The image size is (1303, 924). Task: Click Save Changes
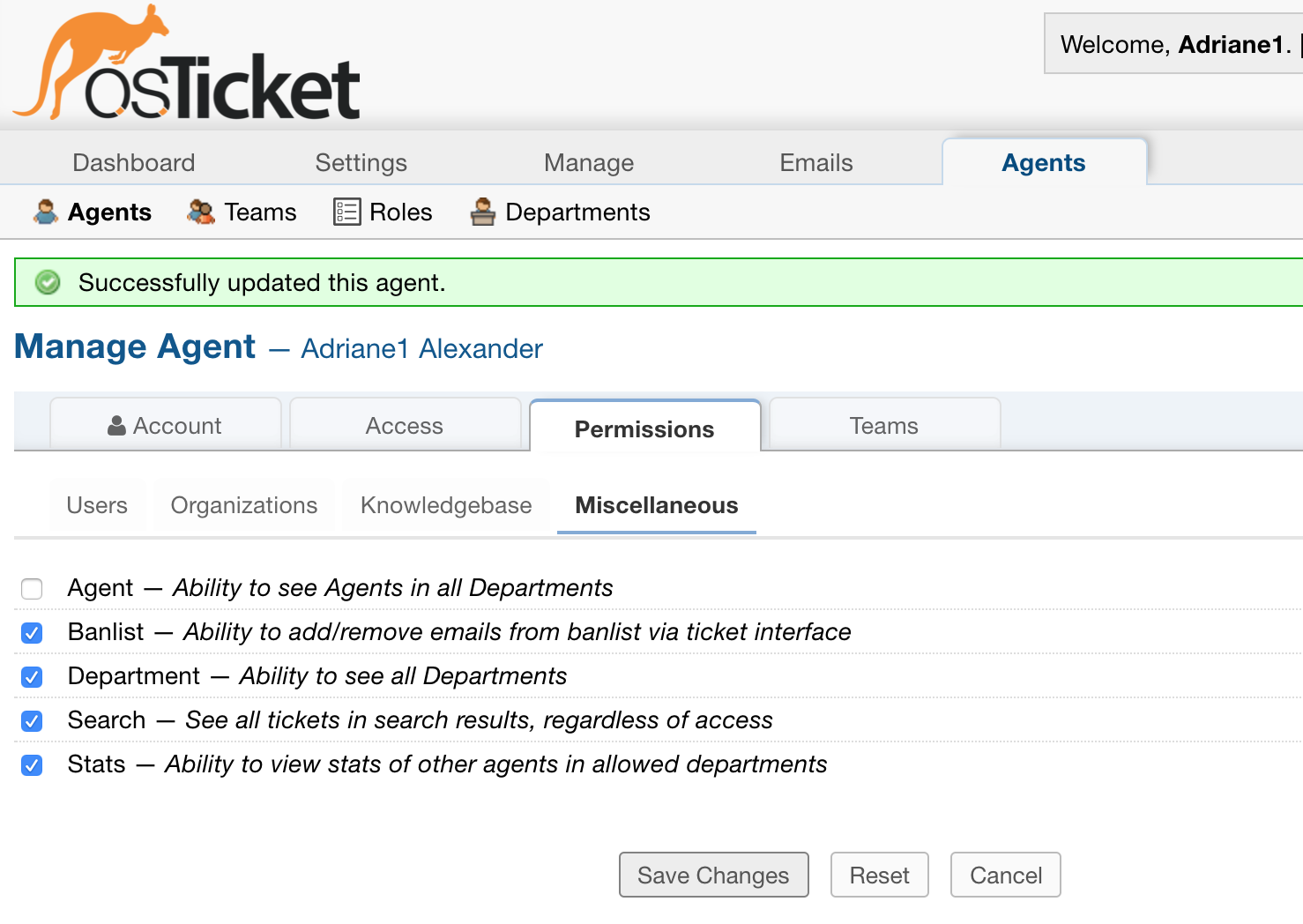[713, 875]
